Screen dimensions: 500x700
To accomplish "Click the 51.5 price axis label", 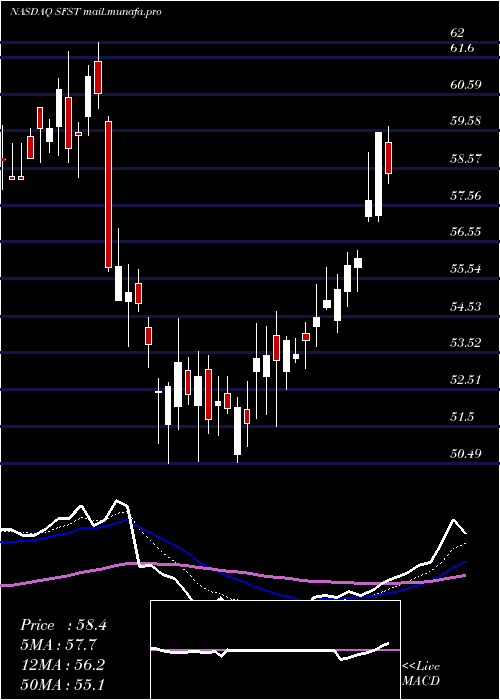I will [462, 417].
